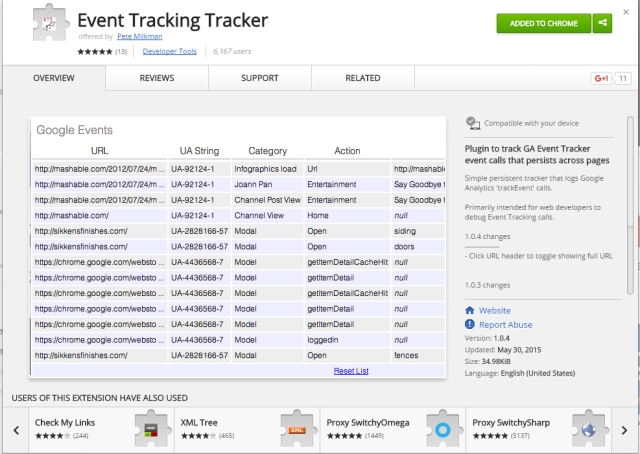Switch to the REVIEWS tab
640x454 pixels.
pyautogui.click(x=157, y=78)
